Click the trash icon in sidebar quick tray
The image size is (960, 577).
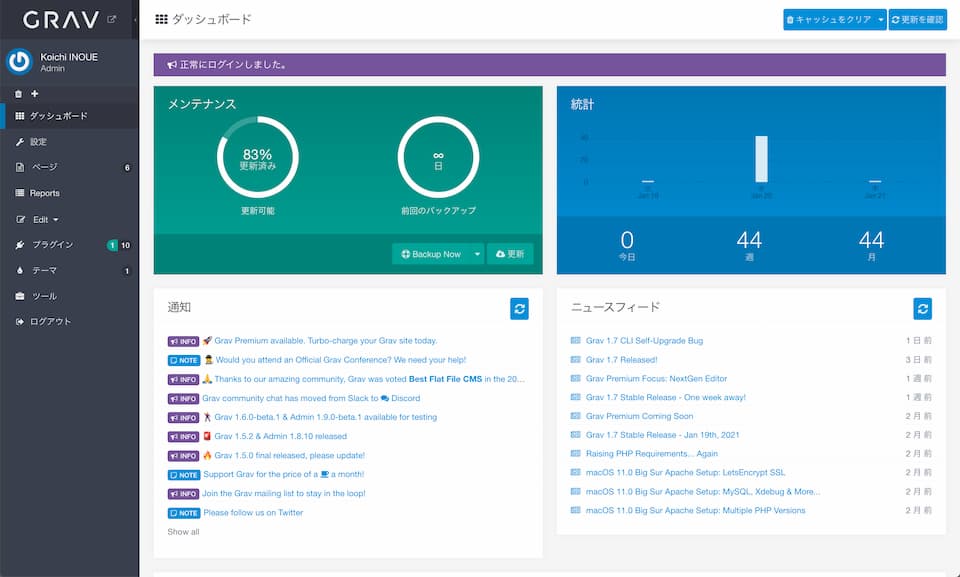pyautogui.click(x=19, y=94)
